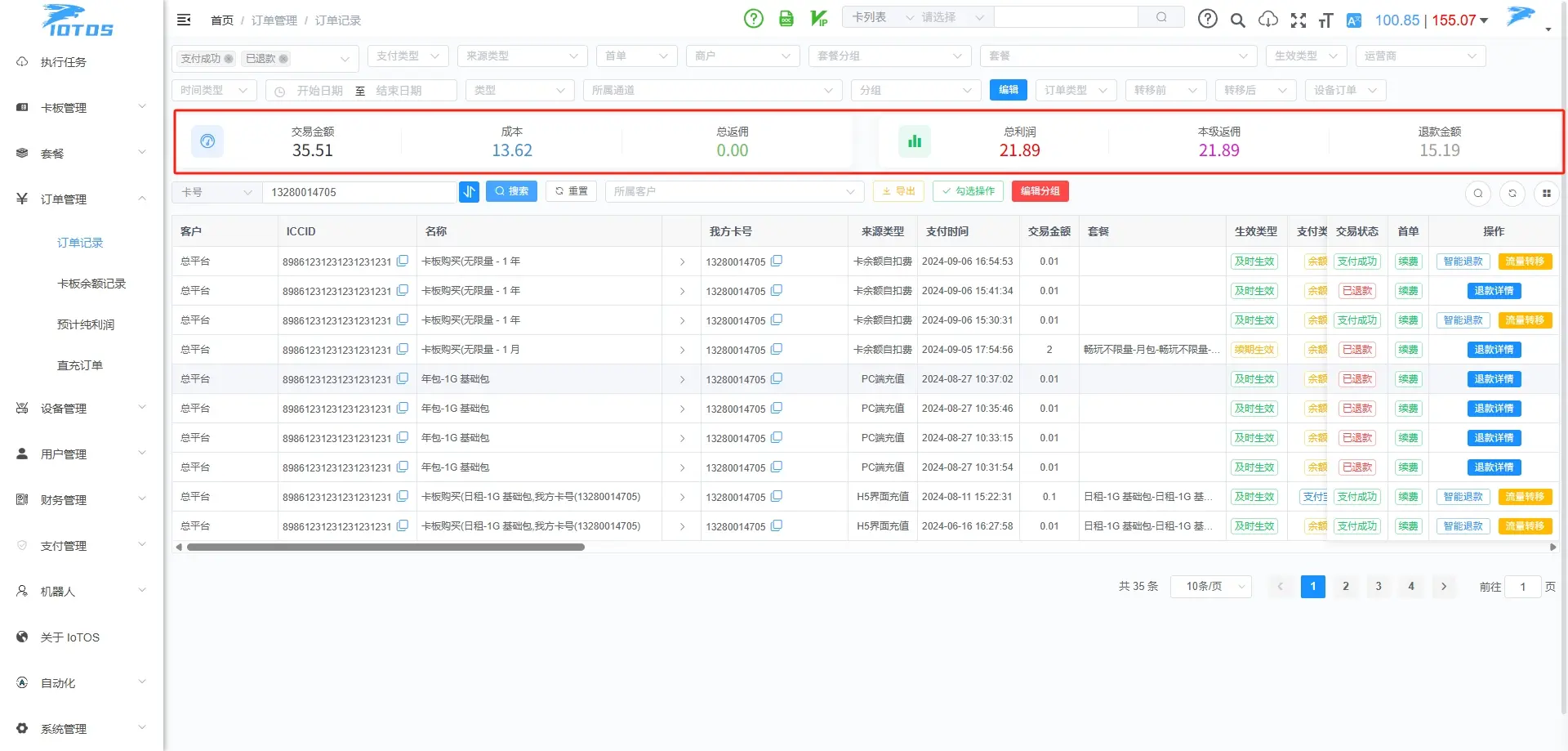Copy card number in the 15:41:34 order row
This screenshot has height=751, width=1568.
pos(777,291)
